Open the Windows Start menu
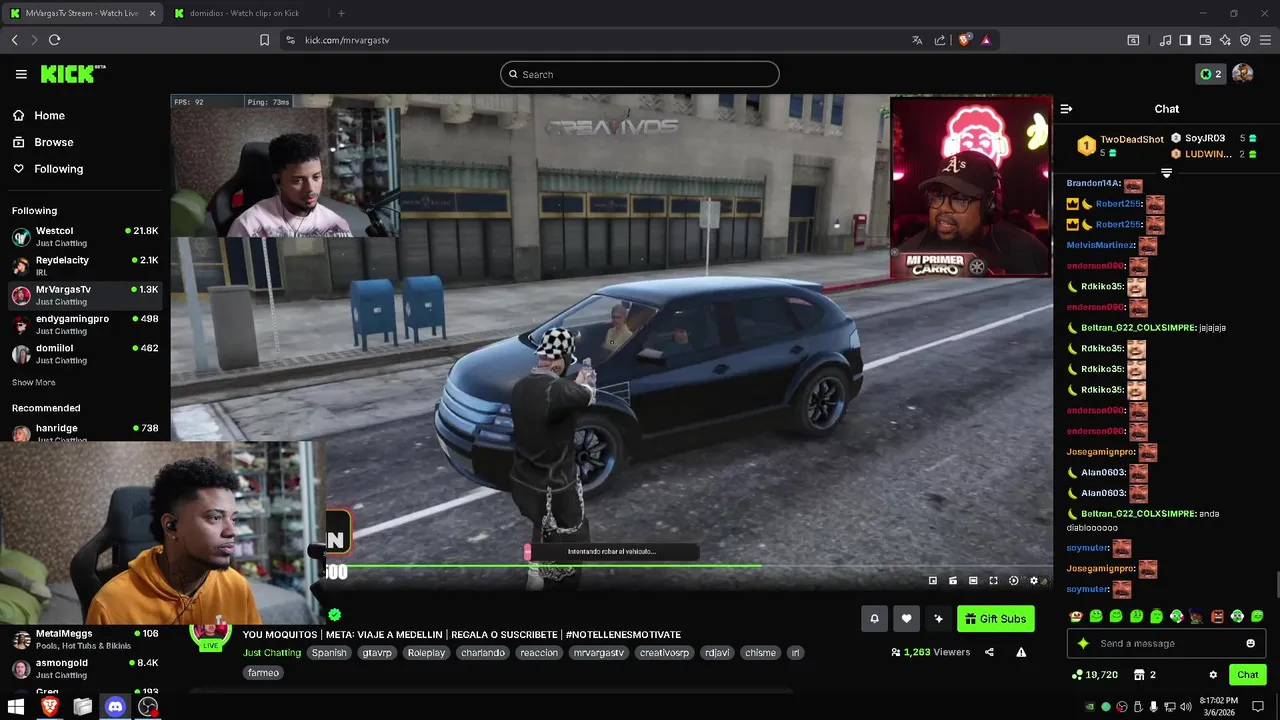Image resolution: width=1280 pixels, height=720 pixels. 16,707
